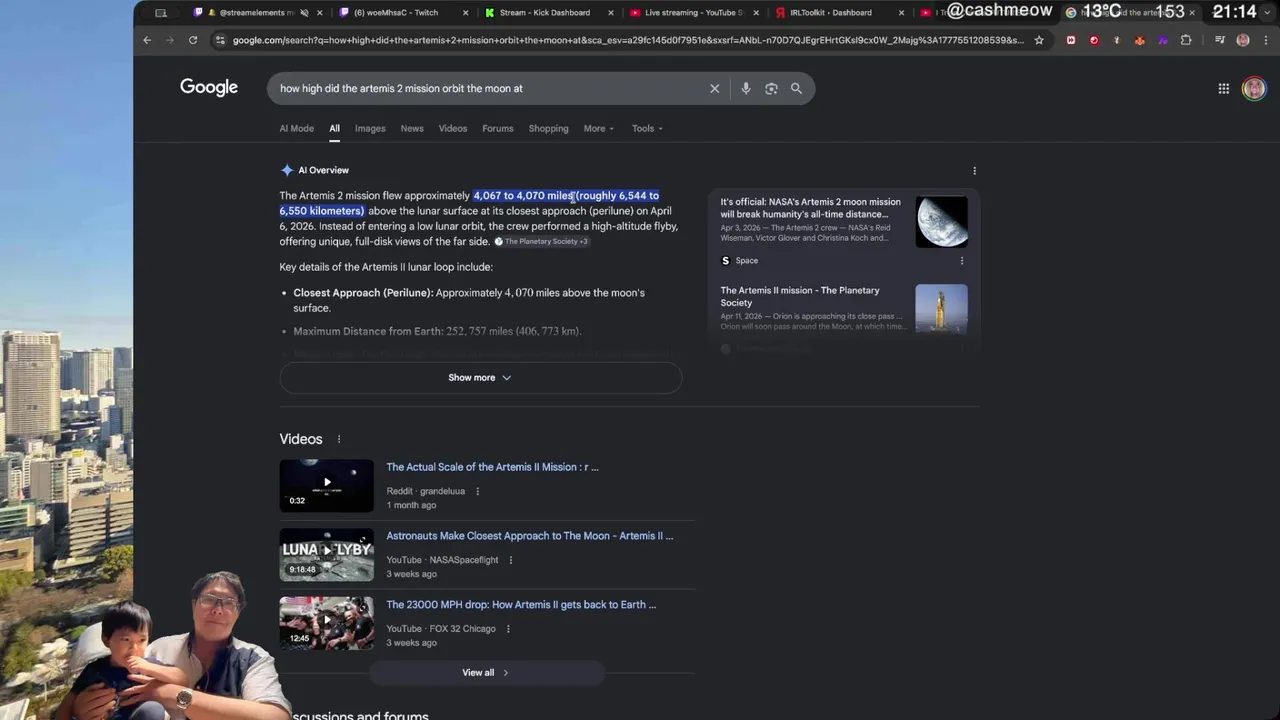Screen dimensions: 1280x720
Task: Switch to Forums results tab
Action: pyautogui.click(x=497, y=128)
